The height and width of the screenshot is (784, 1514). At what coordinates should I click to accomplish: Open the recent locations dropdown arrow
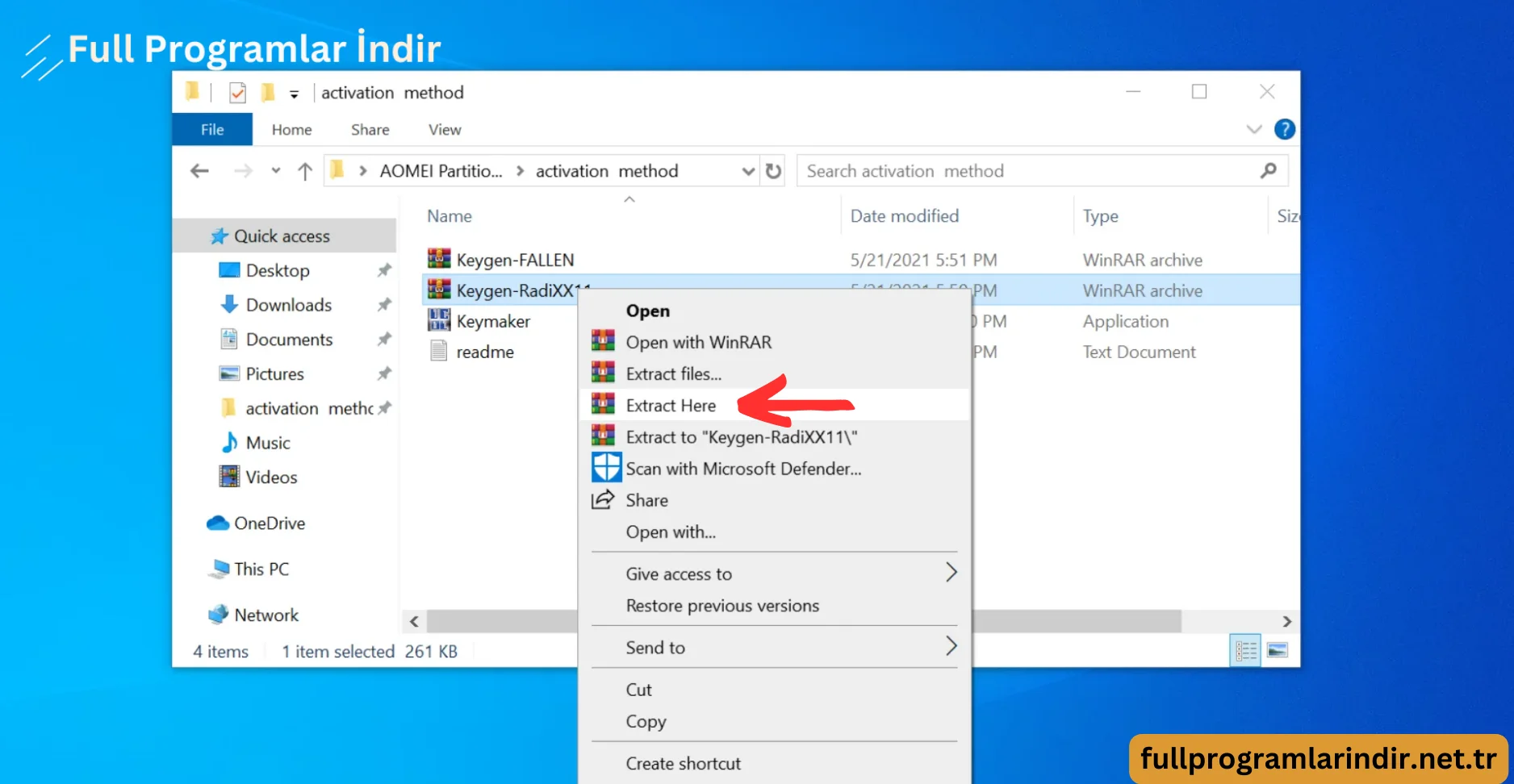(x=276, y=171)
